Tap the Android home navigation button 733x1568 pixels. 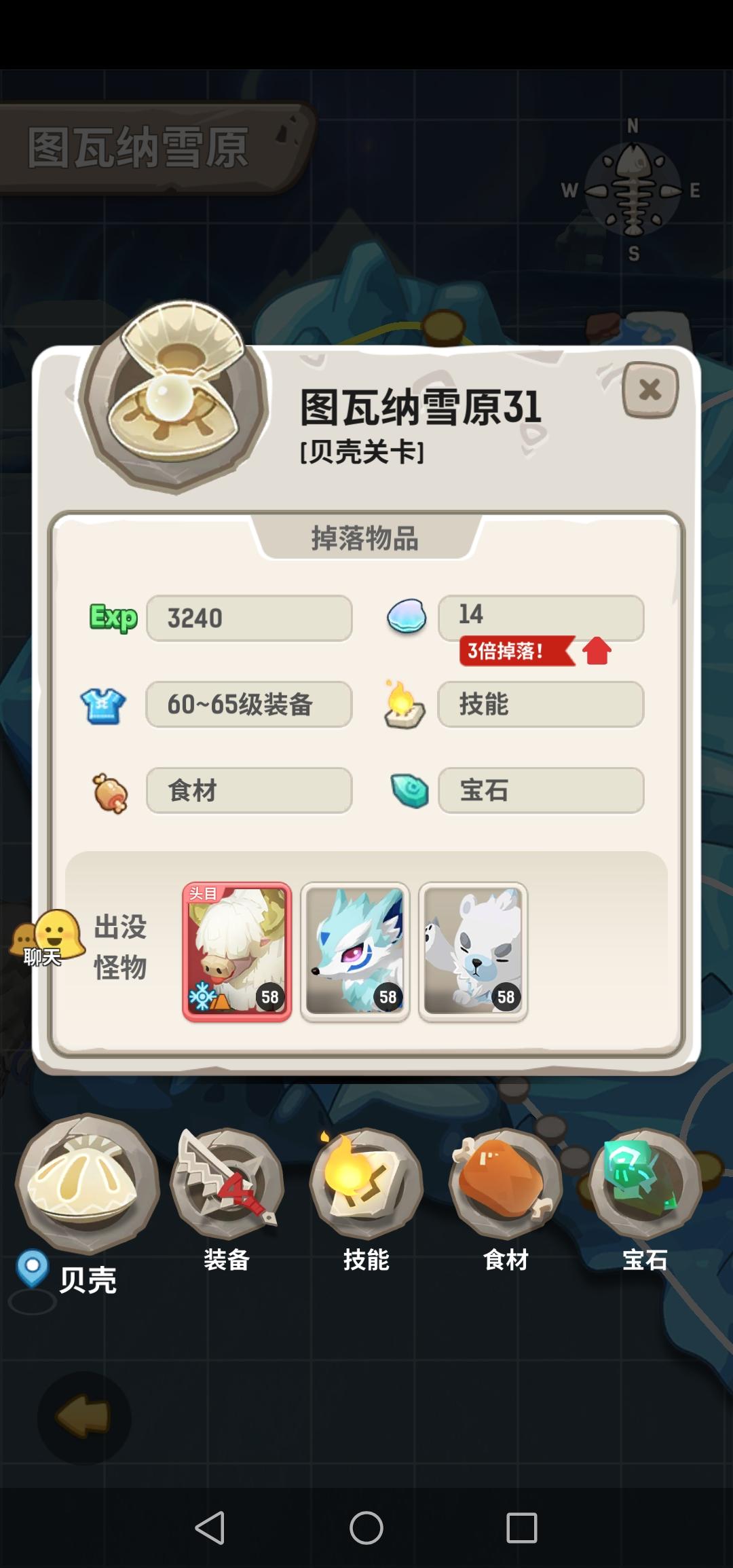(366, 1529)
